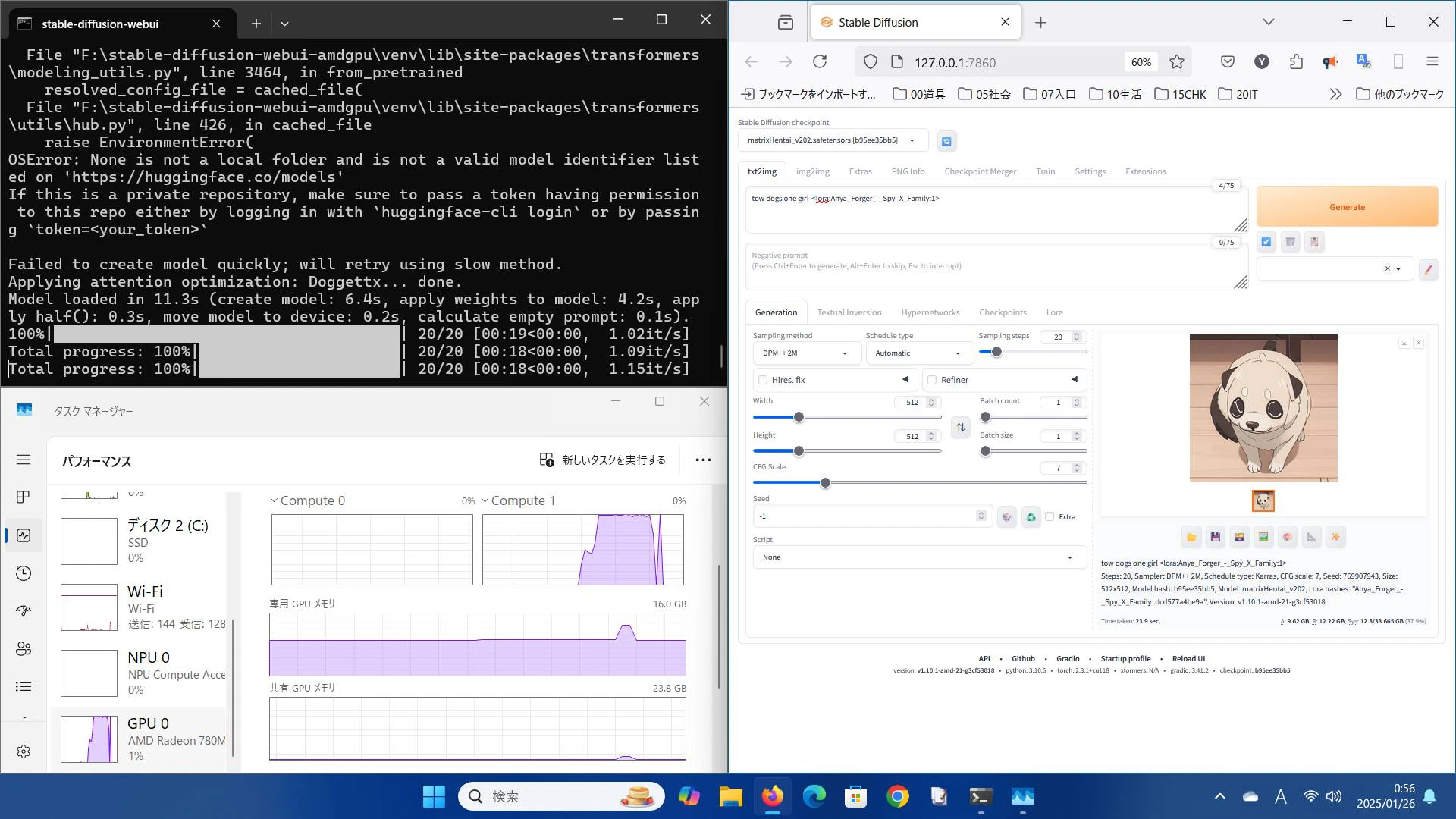Click into the Negative prompt box
This screenshot has width=1456, height=819.
pos(996,267)
